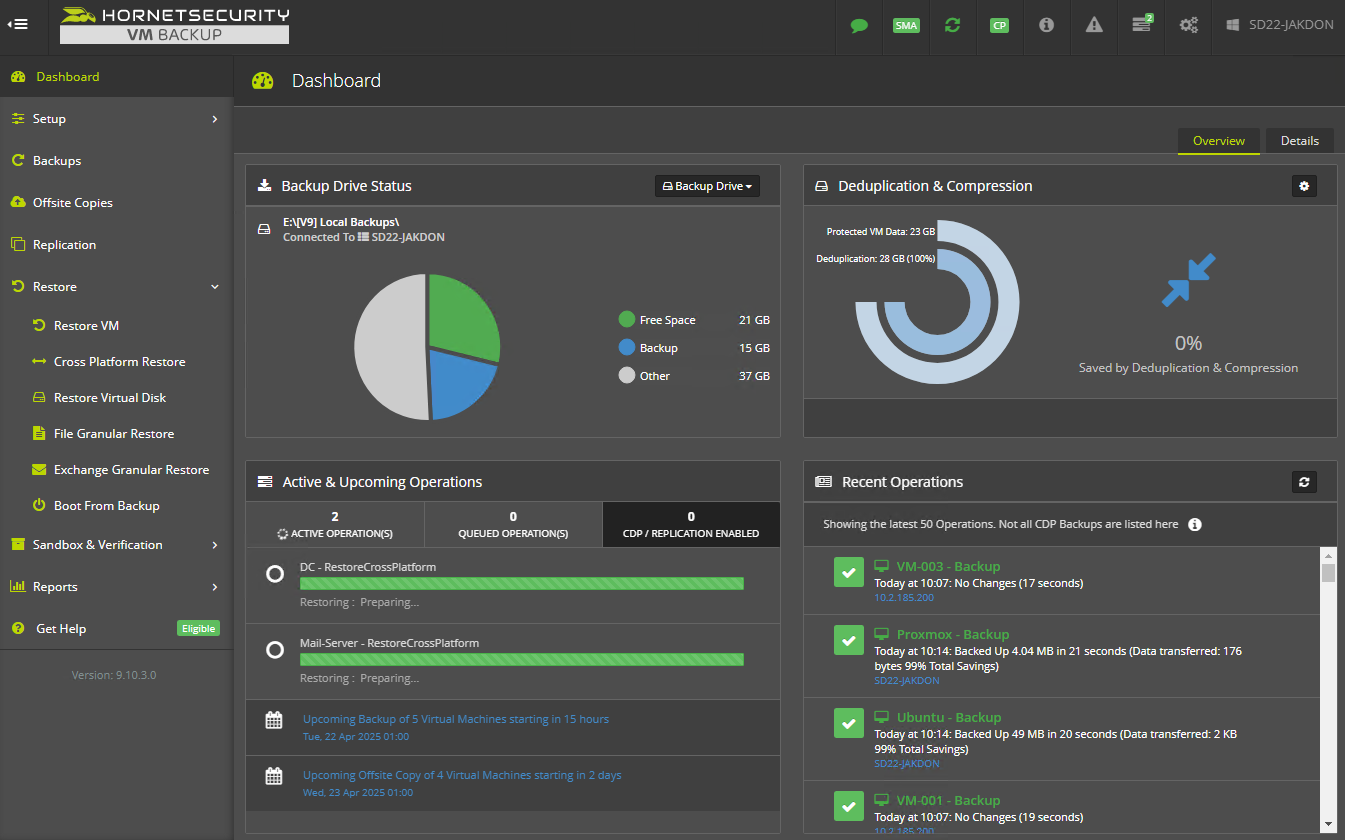Click the green checkmark beside Proxmox - Backup
Image resolution: width=1345 pixels, height=840 pixels.
tap(848, 641)
